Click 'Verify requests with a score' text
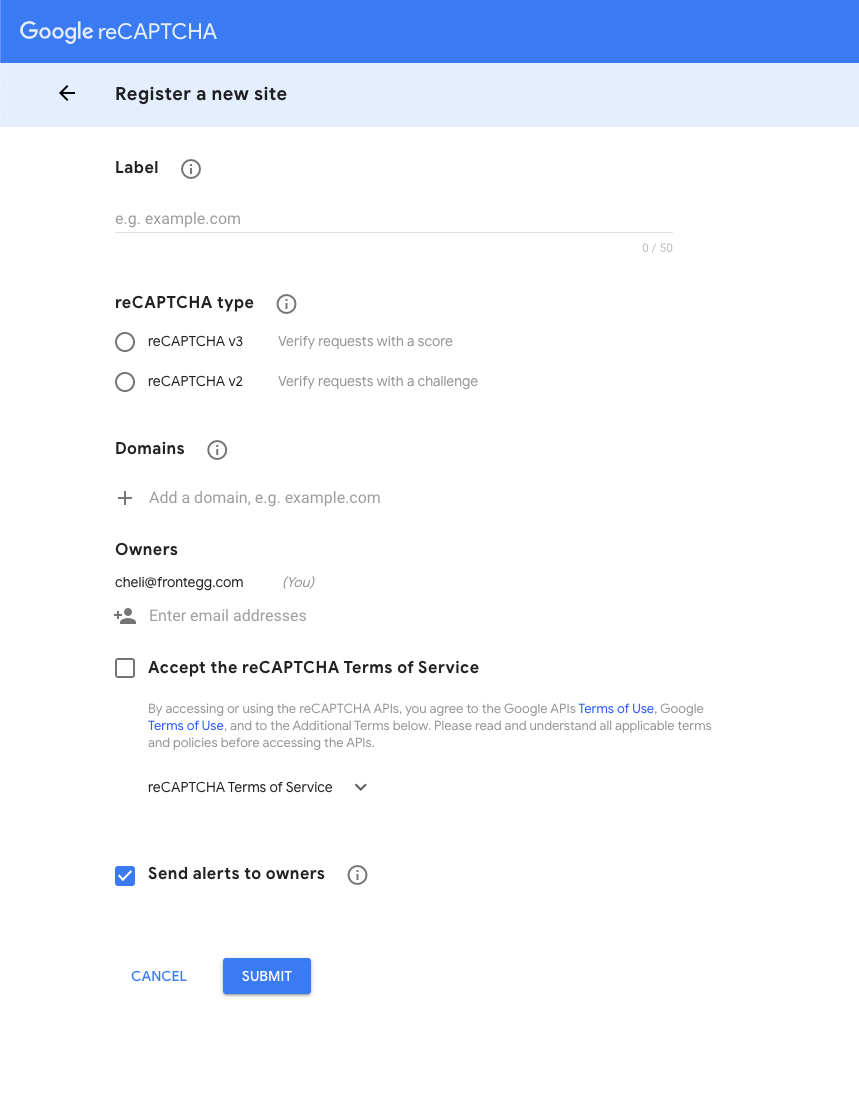 pyautogui.click(x=365, y=342)
